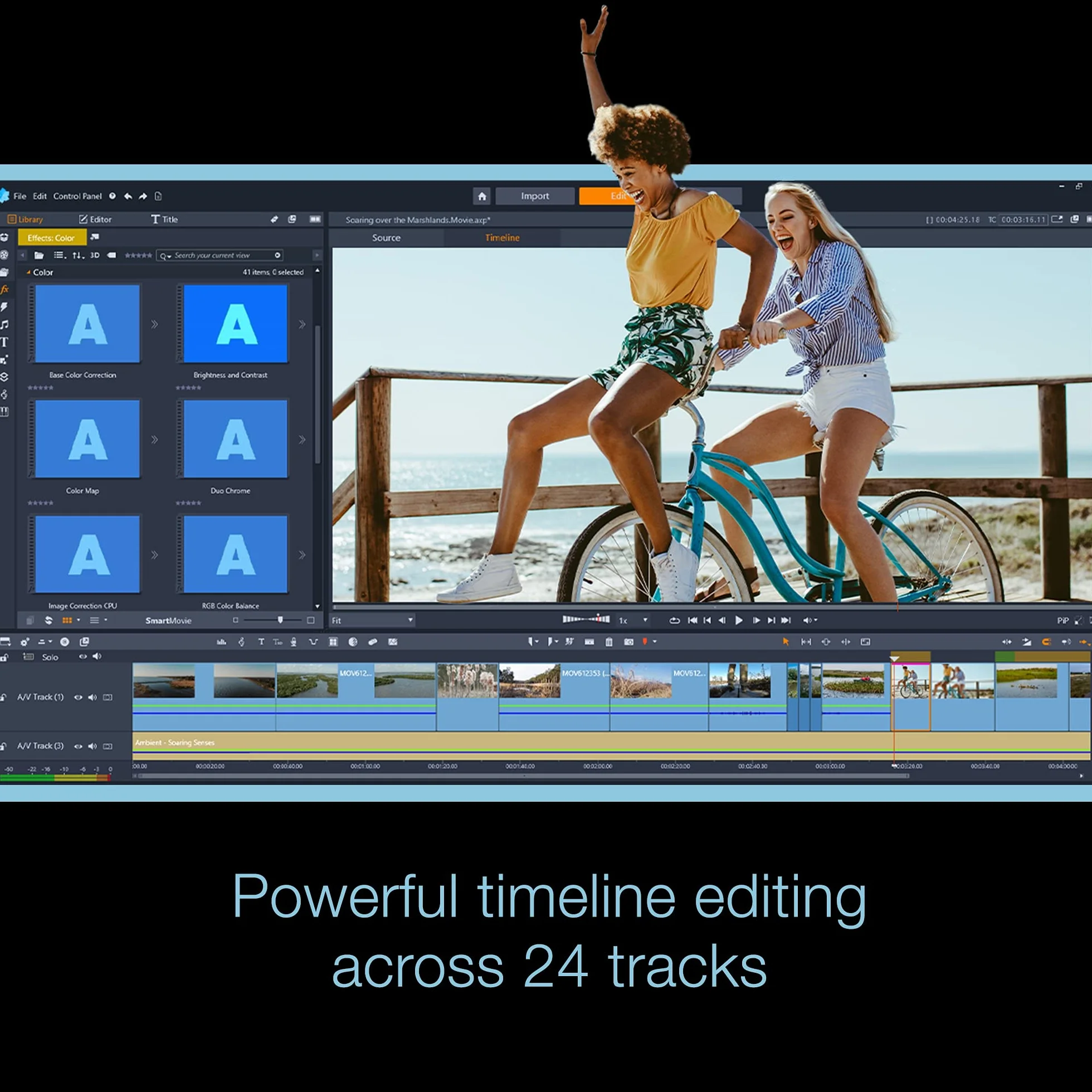Click the PiP button in player controls
1092x1092 pixels.
tap(1062, 621)
